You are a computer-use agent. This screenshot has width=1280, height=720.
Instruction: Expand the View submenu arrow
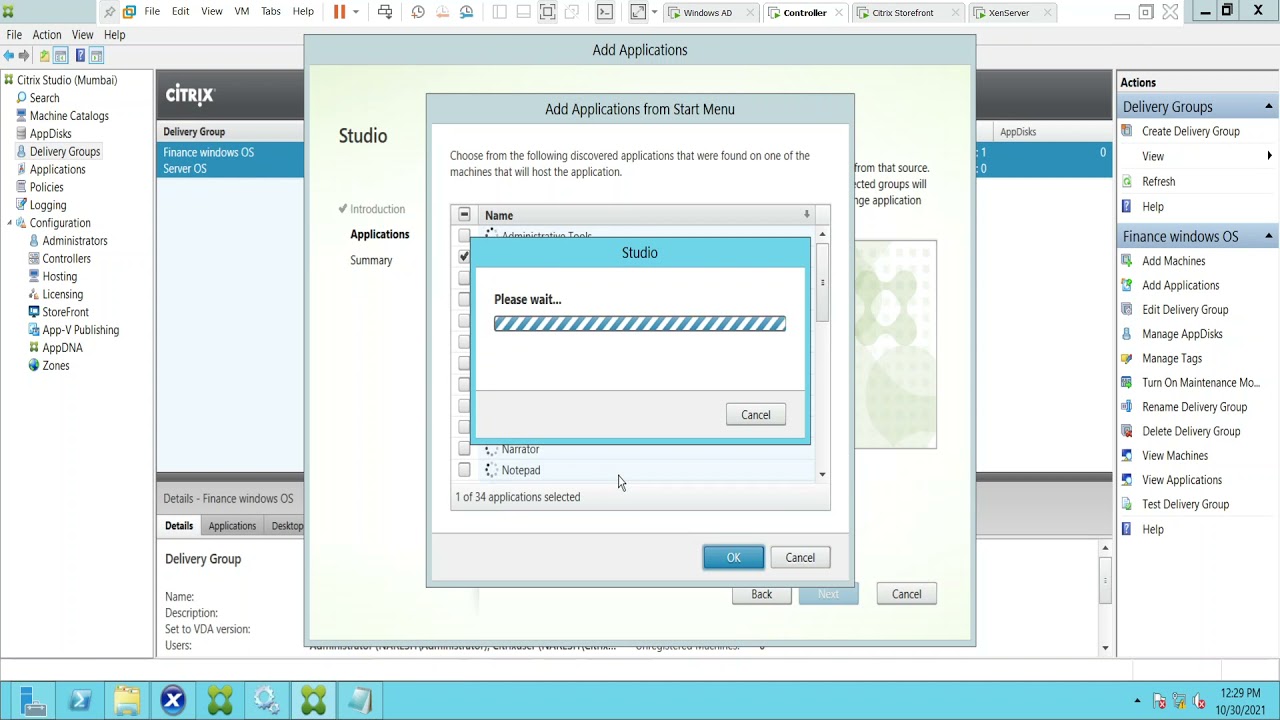(x=1269, y=156)
